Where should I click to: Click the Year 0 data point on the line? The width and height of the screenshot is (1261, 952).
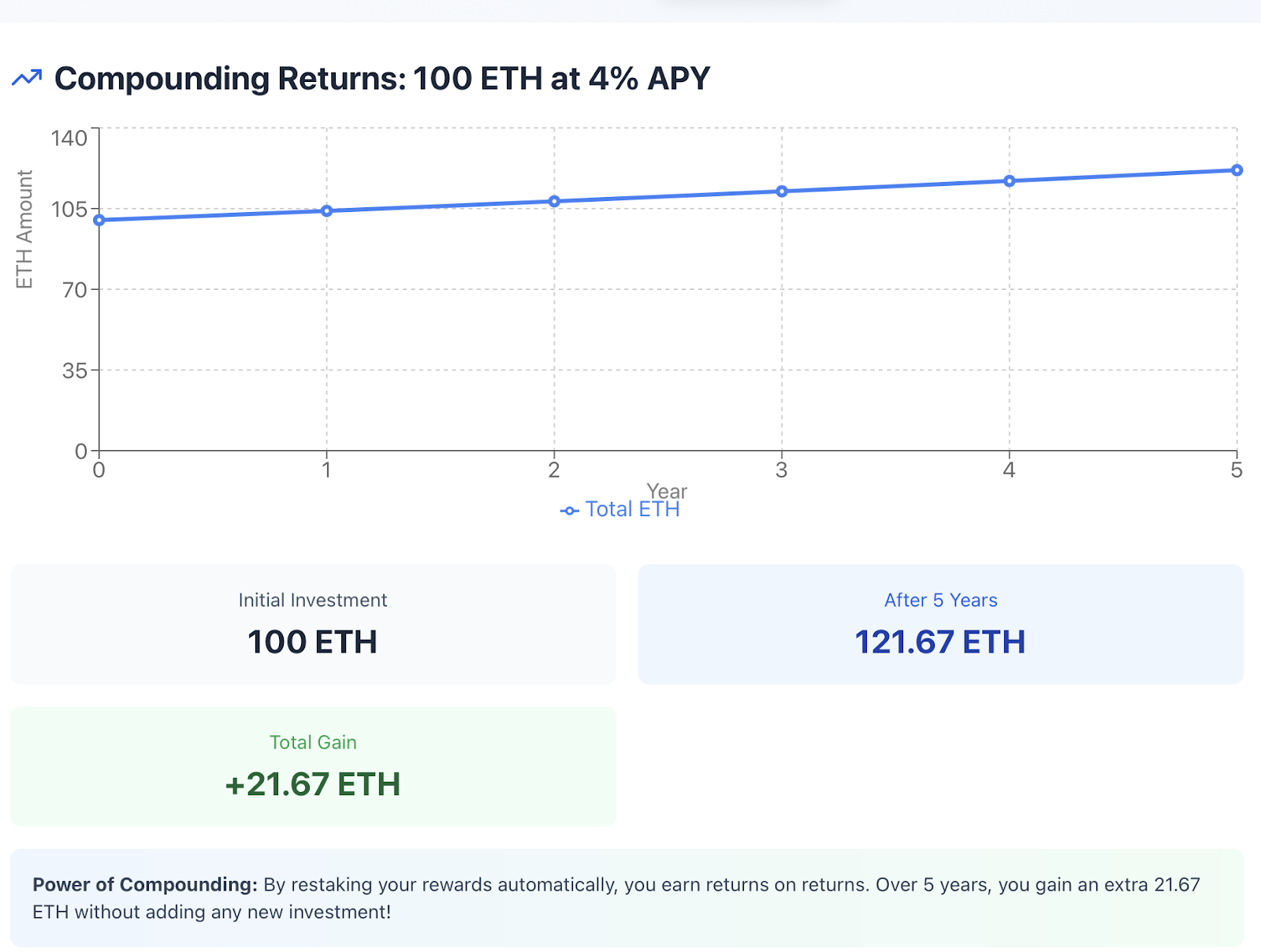(x=99, y=220)
